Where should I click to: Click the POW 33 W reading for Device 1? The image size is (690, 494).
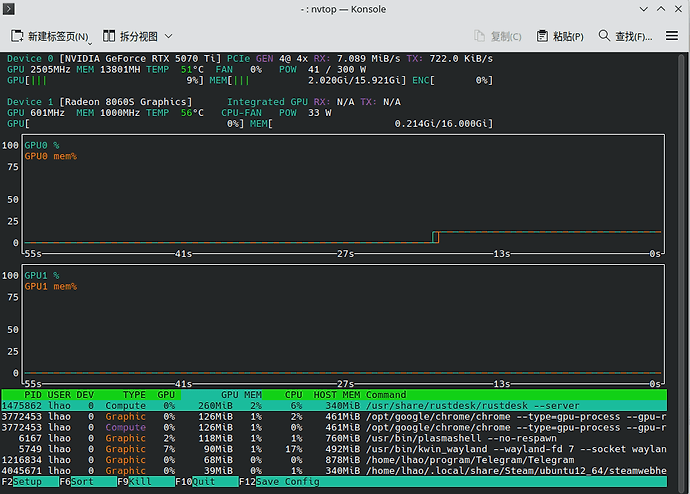(305, 113)
